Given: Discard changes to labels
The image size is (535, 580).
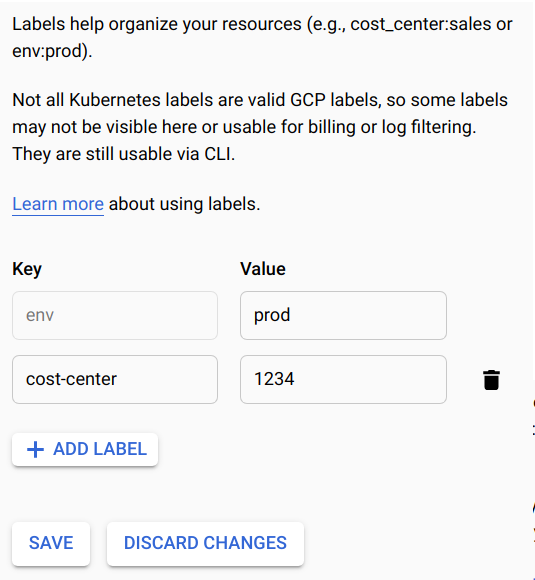Looking at the screenshot, I should coord(205,543).
